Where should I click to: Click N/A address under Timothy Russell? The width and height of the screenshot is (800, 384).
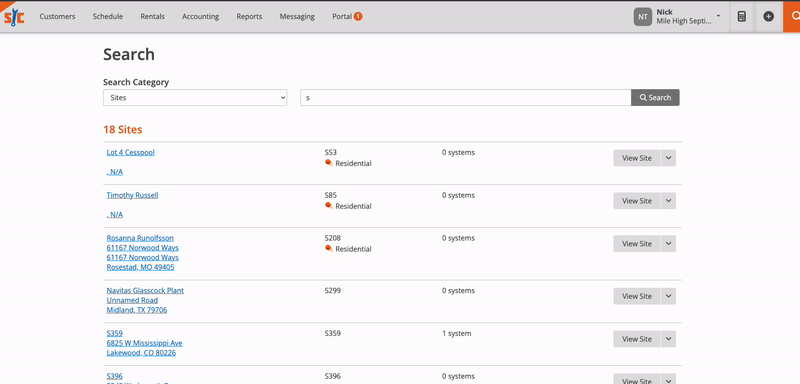(x=115, y=214)
